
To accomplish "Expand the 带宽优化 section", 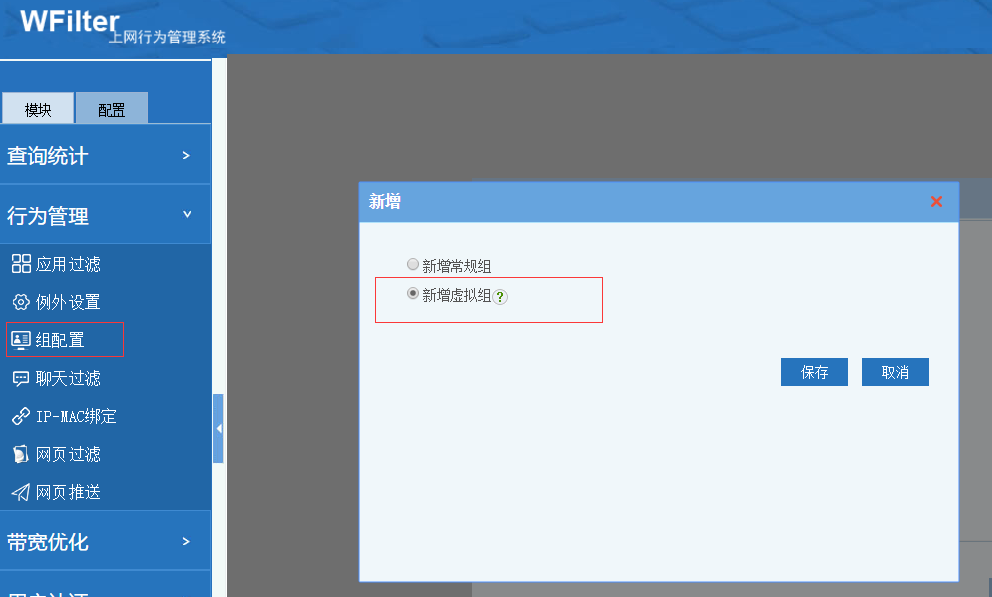I will [x=186, y=541].
